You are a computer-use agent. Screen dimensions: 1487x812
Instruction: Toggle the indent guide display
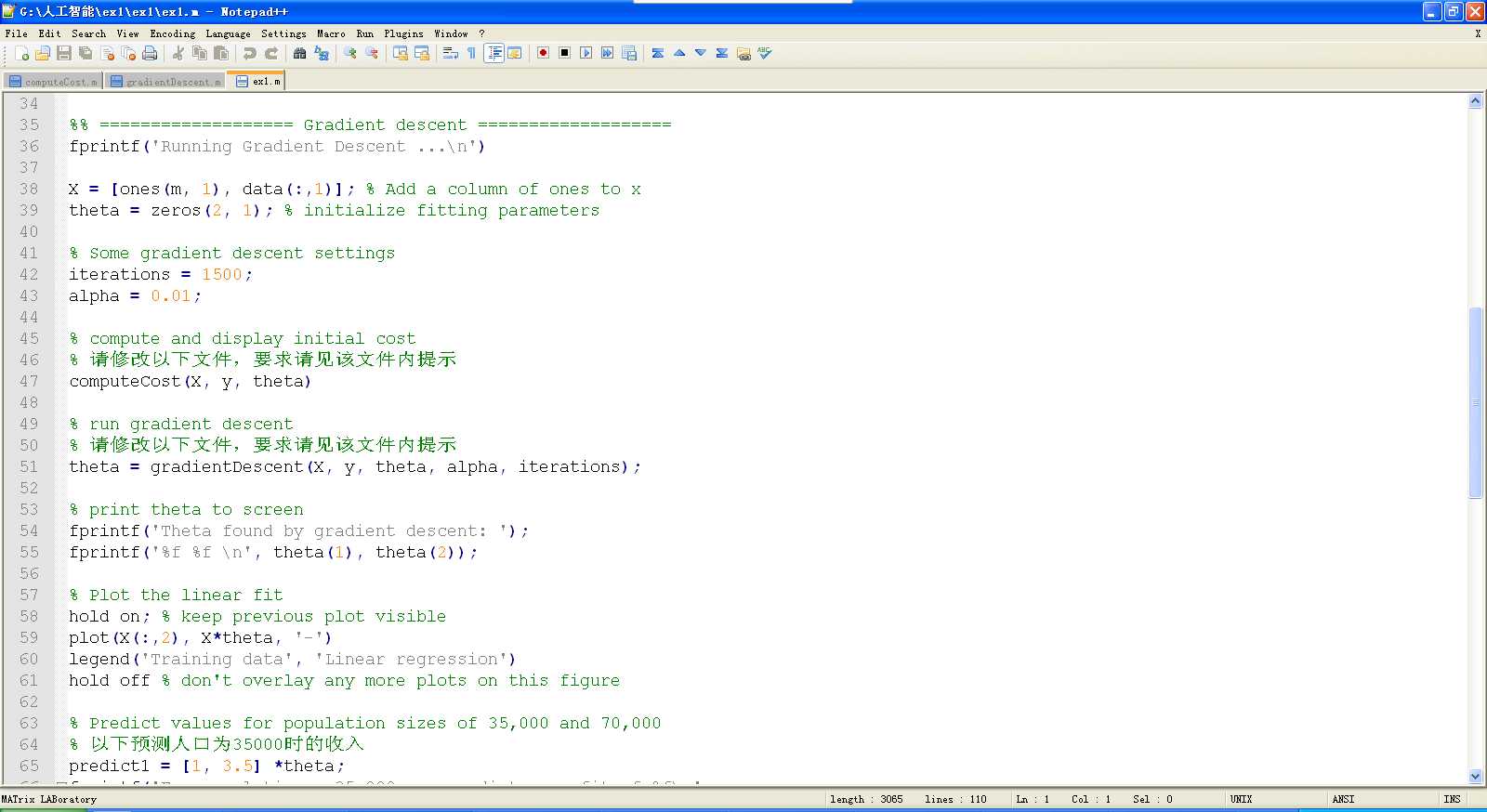click(x=494, y=53)
